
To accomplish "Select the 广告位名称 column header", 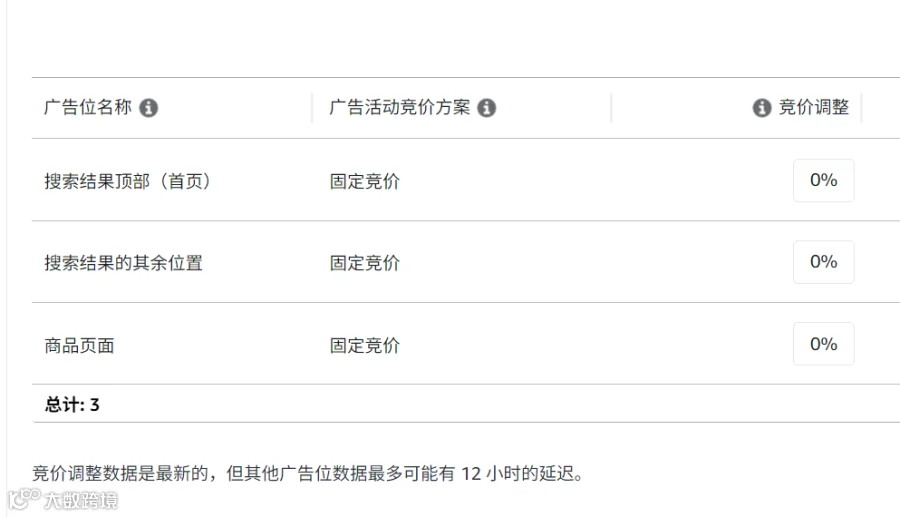I will pos(88,107).
